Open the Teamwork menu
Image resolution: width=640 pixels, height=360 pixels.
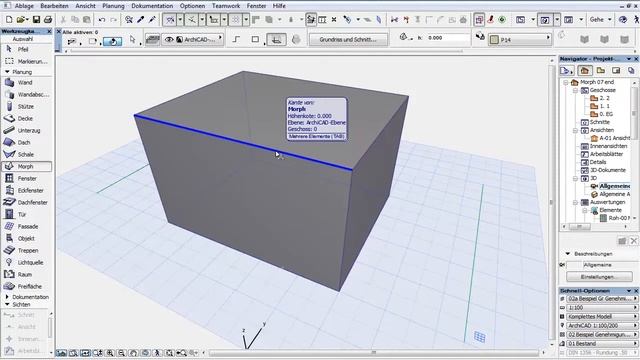point(226,6)
